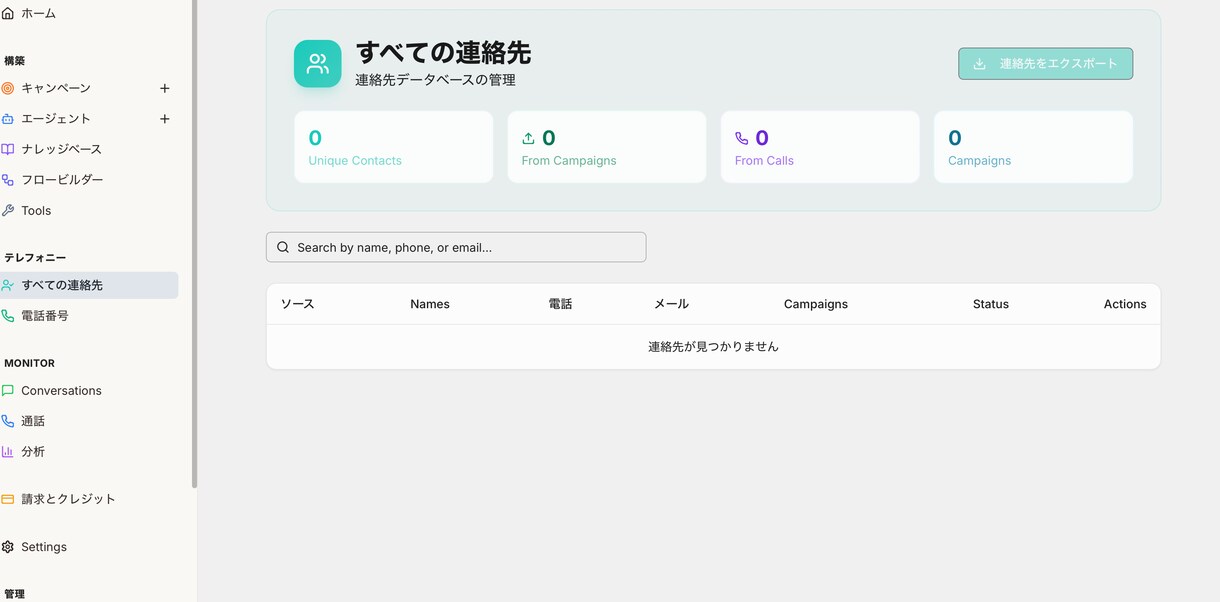
Task: Click the Campaigns stat card
Action: (1033, 147)
